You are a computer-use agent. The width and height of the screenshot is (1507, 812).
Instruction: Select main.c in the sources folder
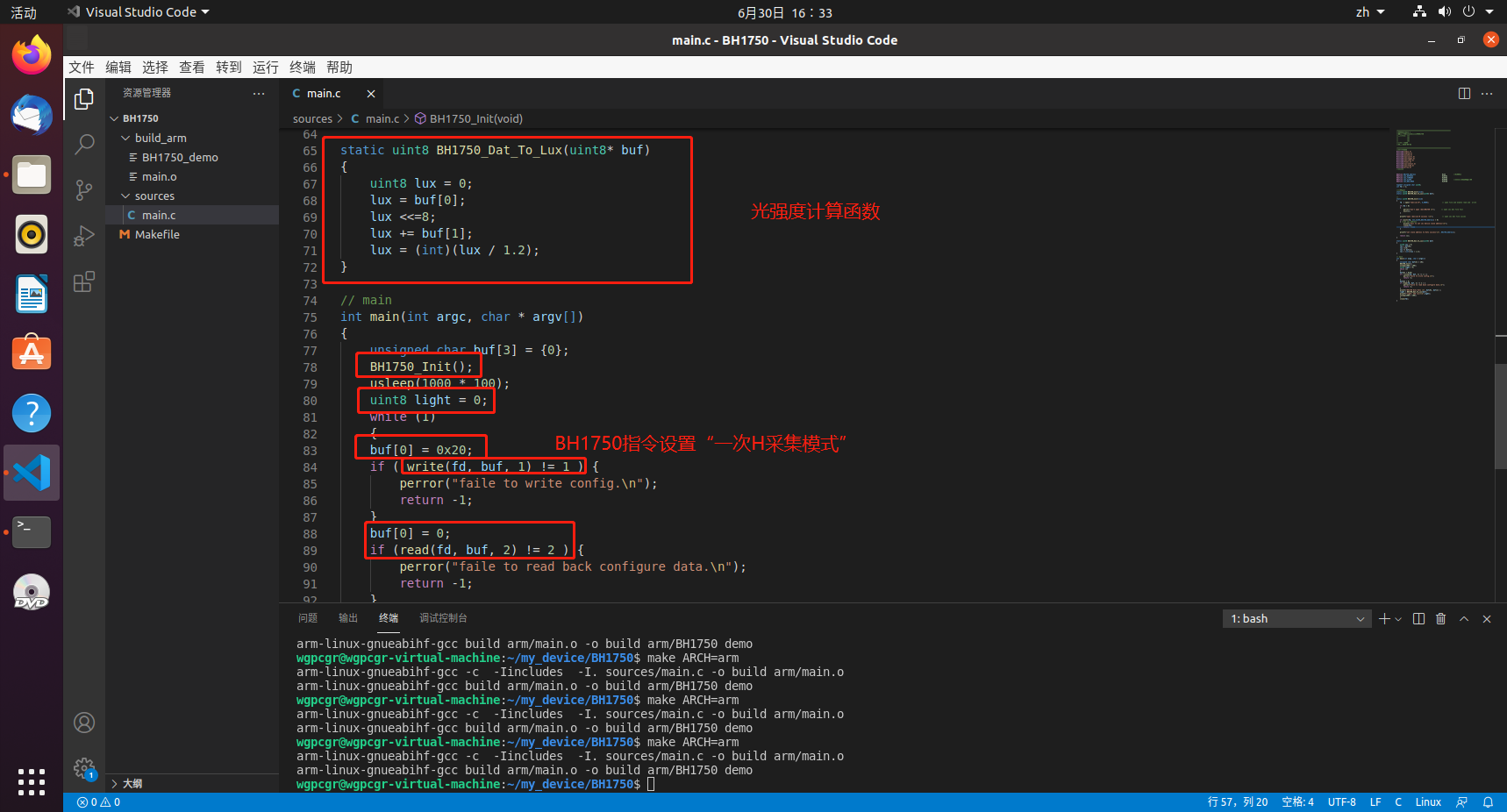click(192, 215)
